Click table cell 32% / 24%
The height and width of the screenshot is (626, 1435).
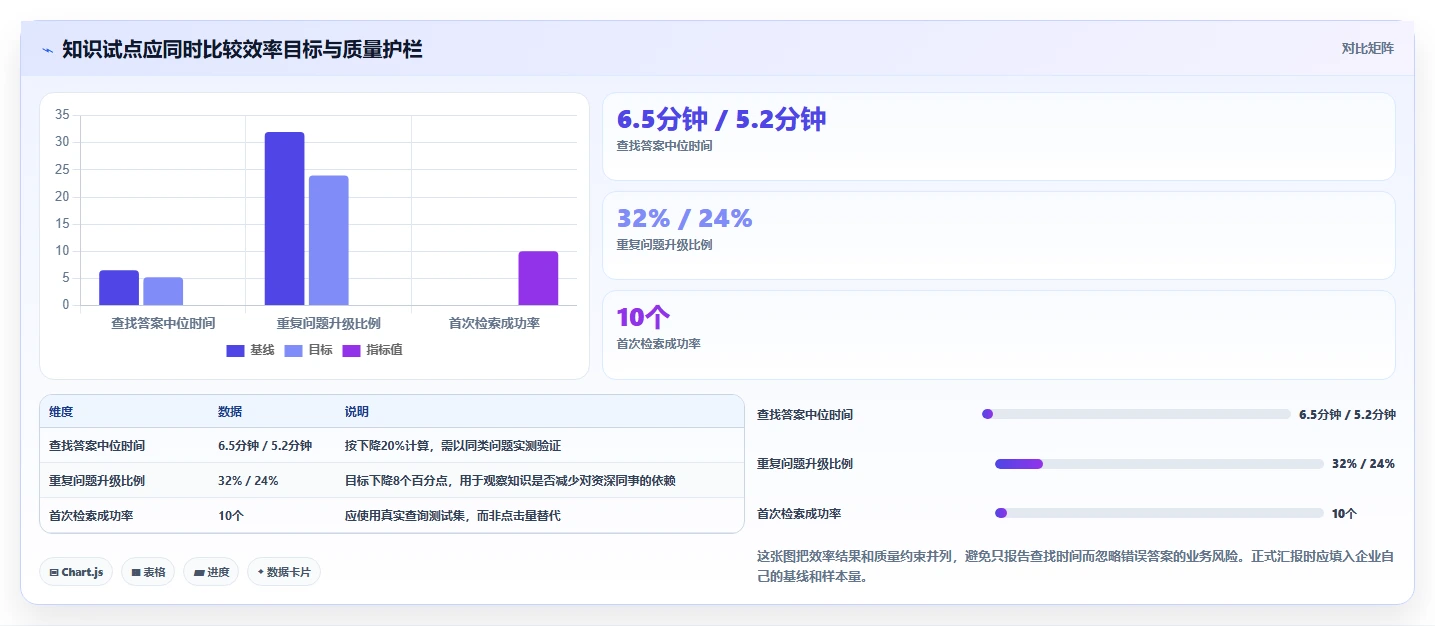pyautogui.click(x=248, y=481)
